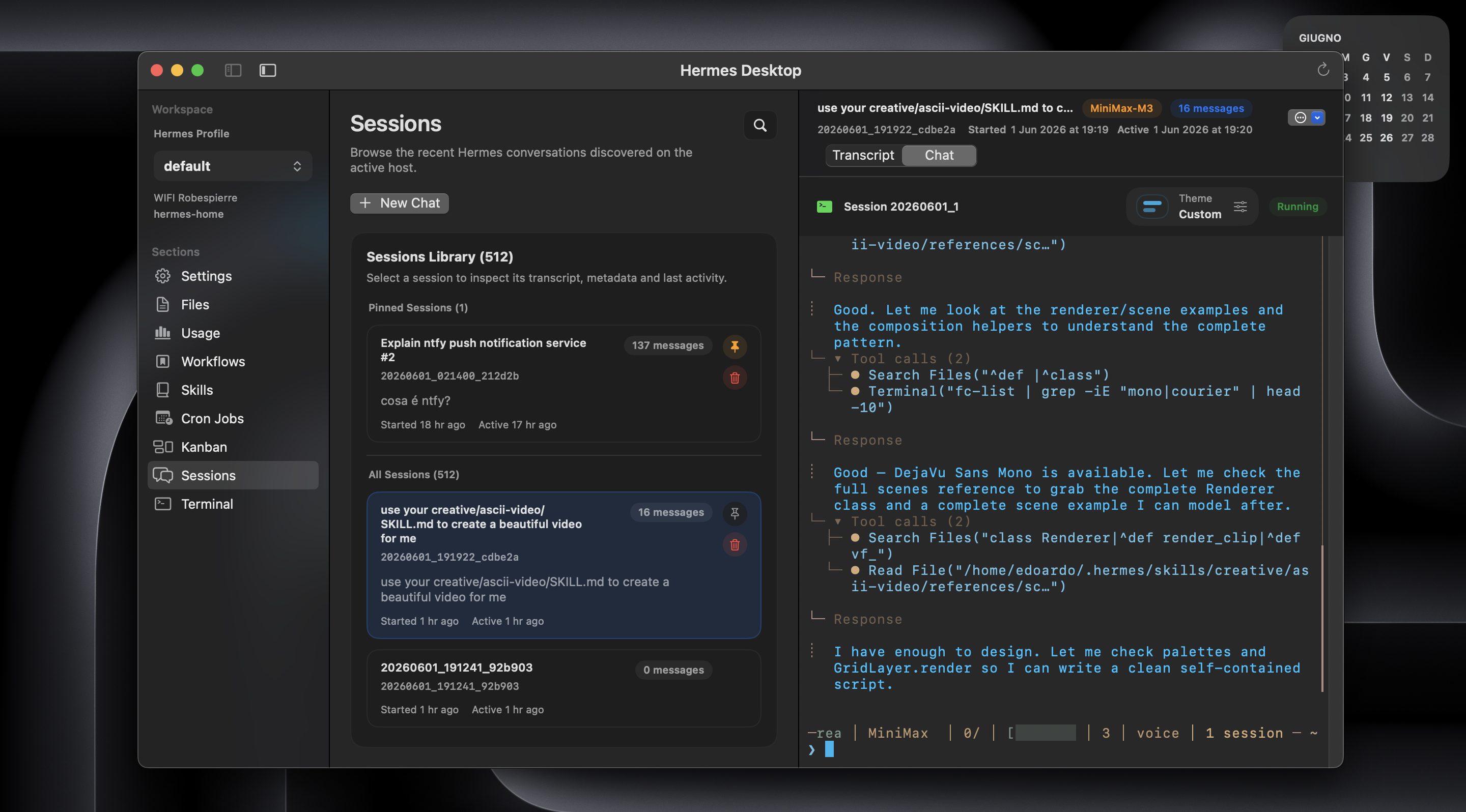Viewport: 1466px width, 812px height.
Task: Select day 26 in calendar widget
Action: pos(1386,137)
